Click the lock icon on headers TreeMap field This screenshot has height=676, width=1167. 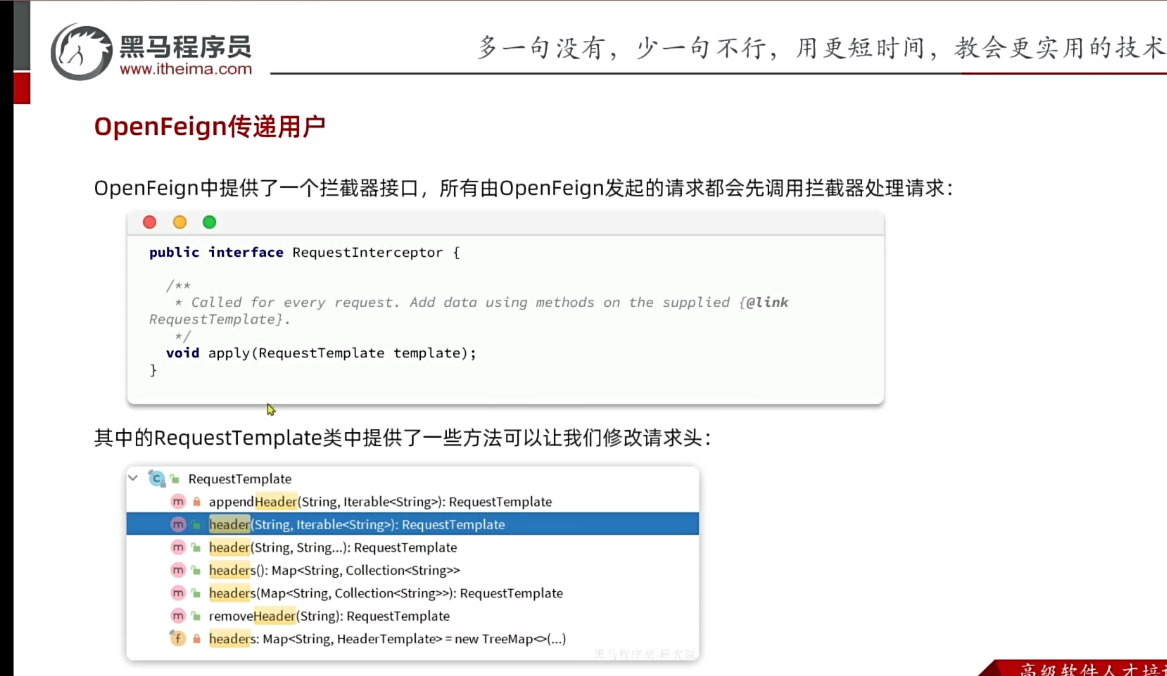tap(197, 639)
